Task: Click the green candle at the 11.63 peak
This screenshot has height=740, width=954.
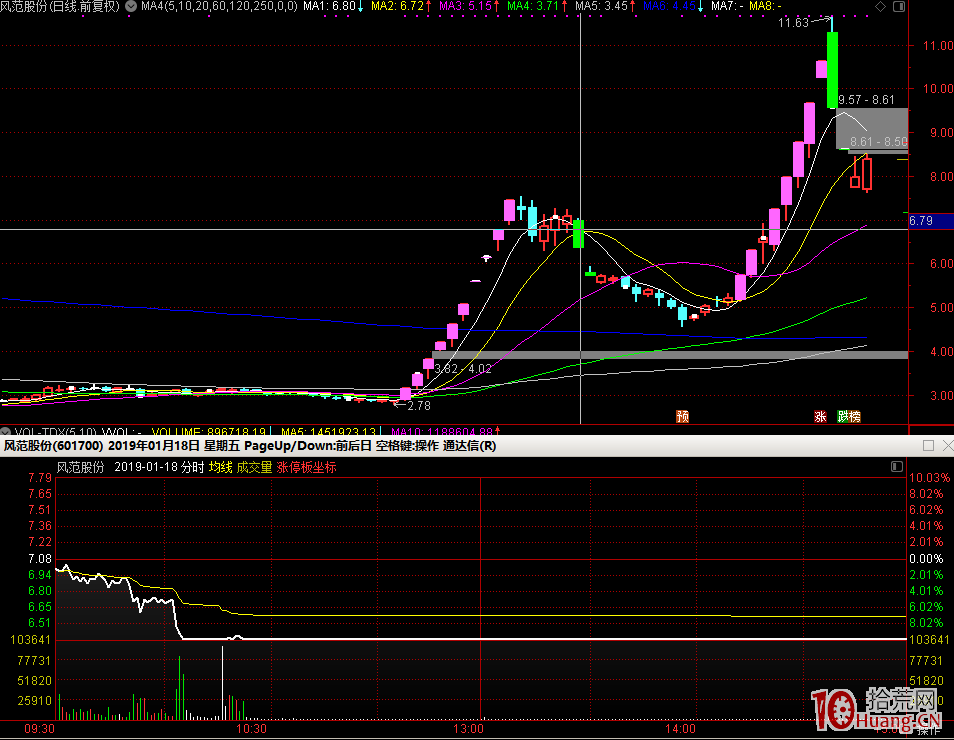Action: click(831, 68)
